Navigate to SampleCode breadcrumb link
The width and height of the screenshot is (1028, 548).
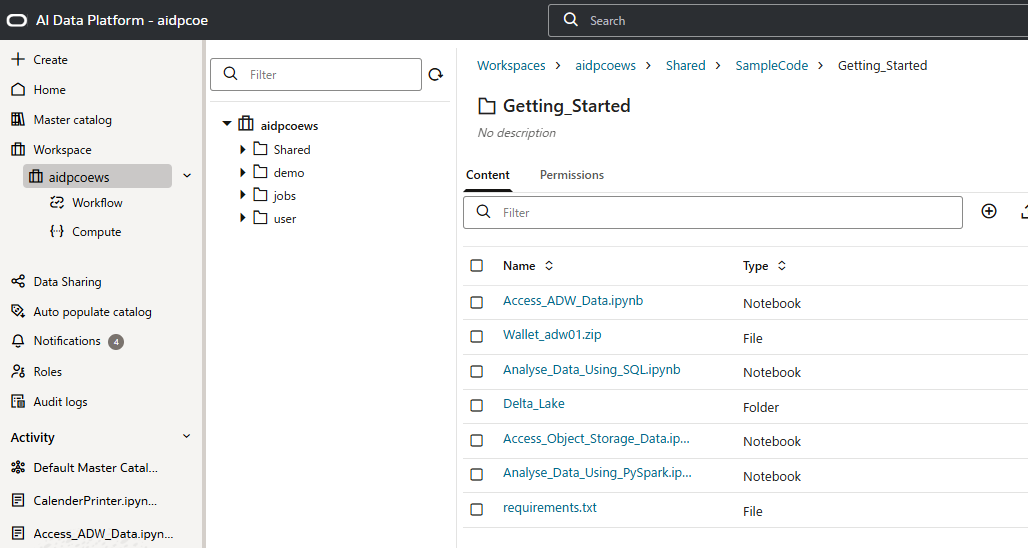[x=771, y=66]
